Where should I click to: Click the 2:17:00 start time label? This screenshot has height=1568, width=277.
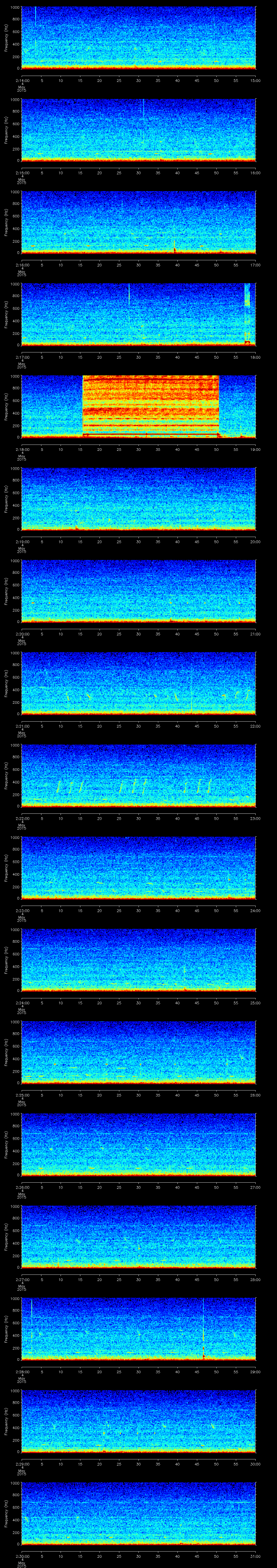(22, 357)
